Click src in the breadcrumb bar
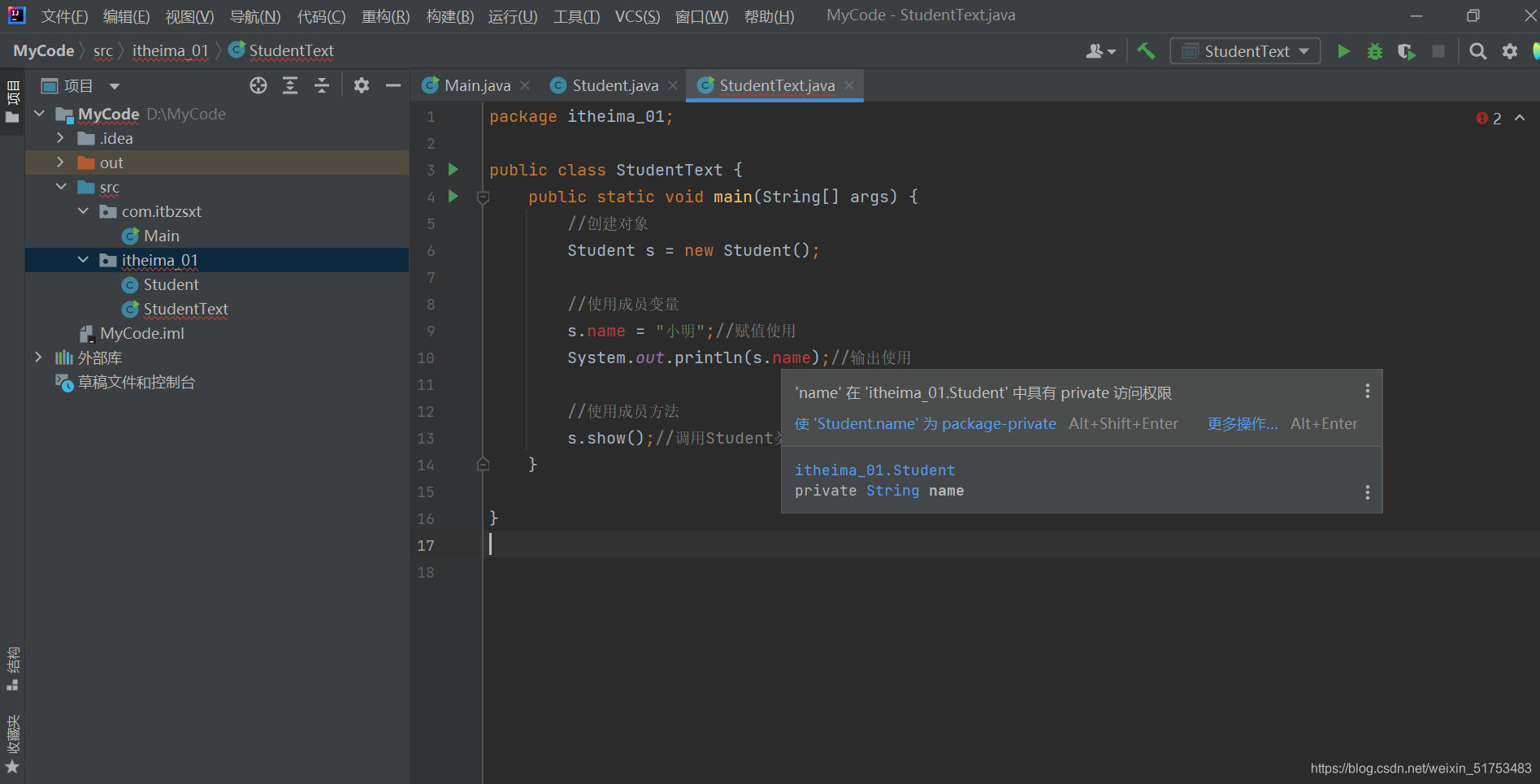The width and height of the screenshot is (1540, 784). 103,51
